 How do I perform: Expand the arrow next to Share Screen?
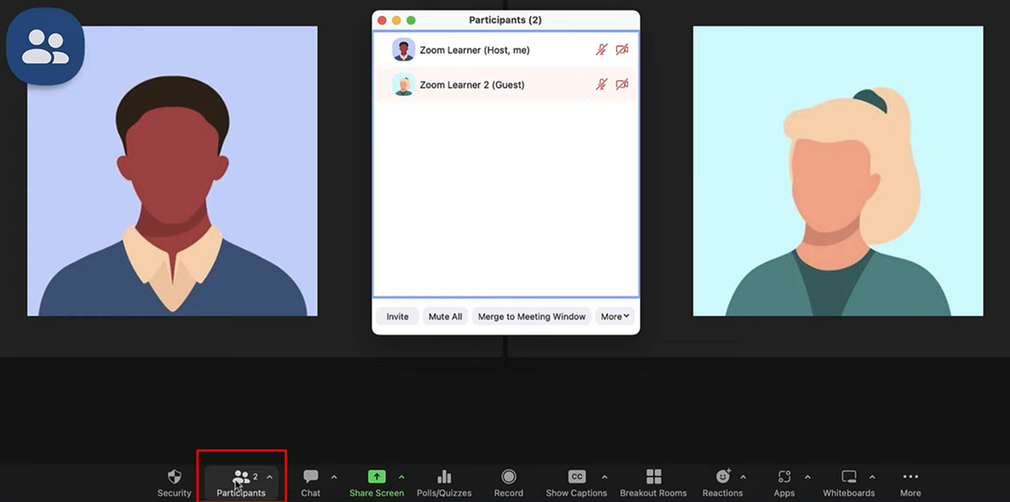pos(402,477)
